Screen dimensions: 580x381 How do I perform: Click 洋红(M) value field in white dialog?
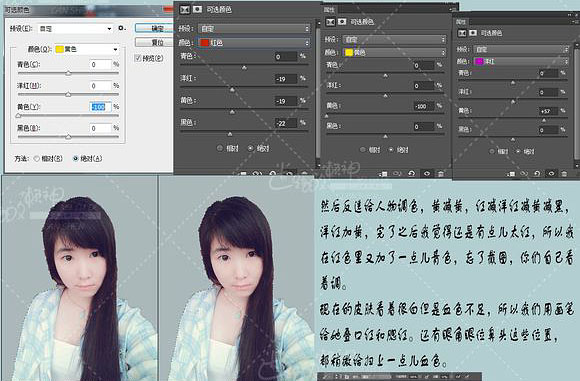101,85
